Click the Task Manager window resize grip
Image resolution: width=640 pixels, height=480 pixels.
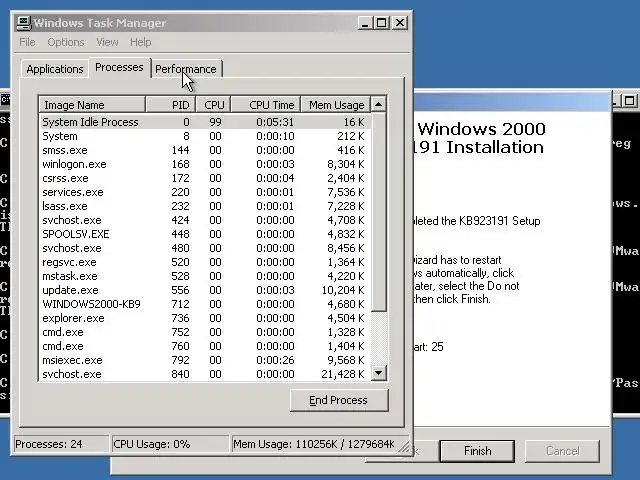coord(404,447)
